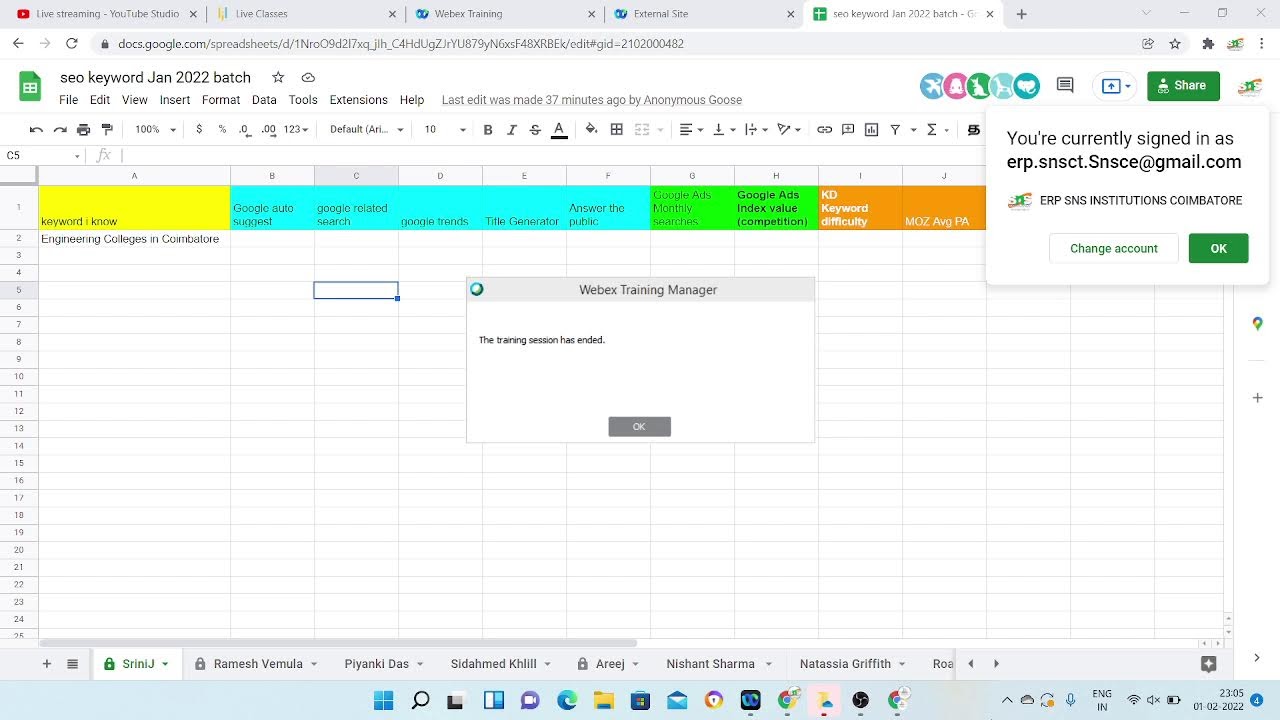
Task: Switch to the Piyanki Das sheet tab
Action: [376, 664]
